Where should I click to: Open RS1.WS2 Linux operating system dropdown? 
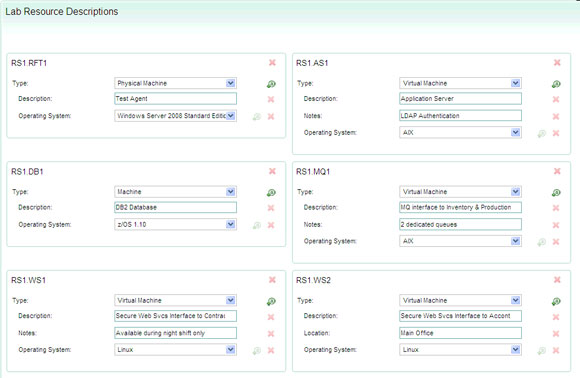pyautogui.click(x=461, y=350)
